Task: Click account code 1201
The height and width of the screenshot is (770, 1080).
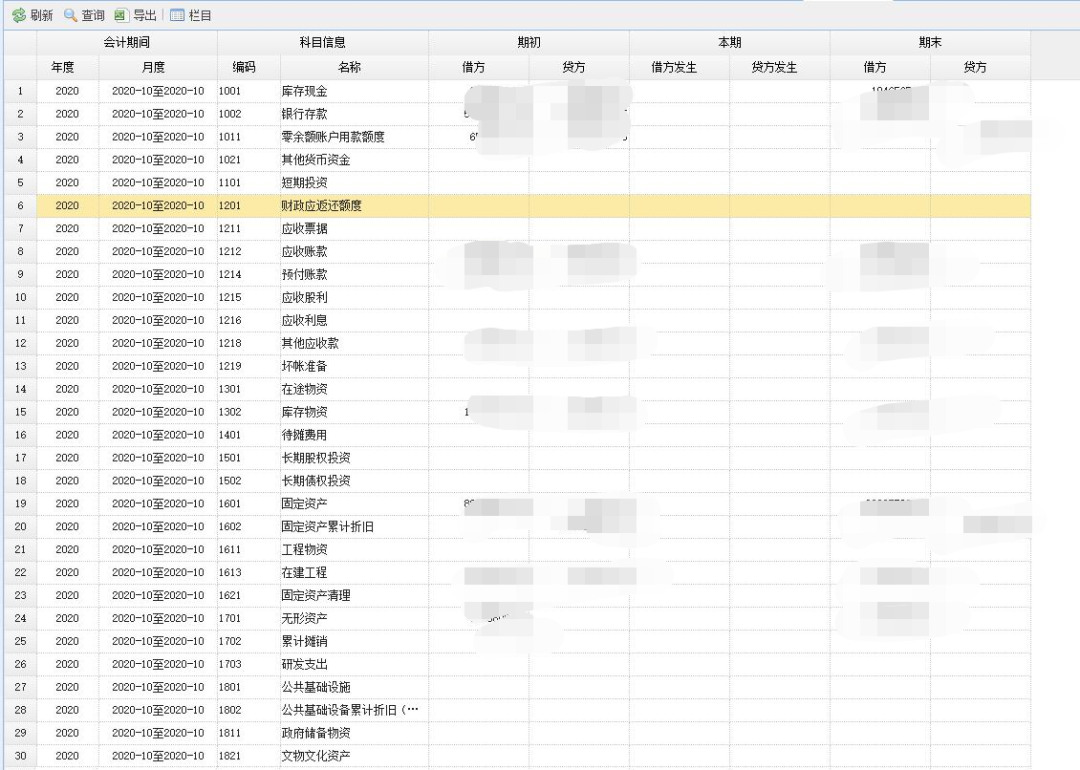Action: coord(230,205)
